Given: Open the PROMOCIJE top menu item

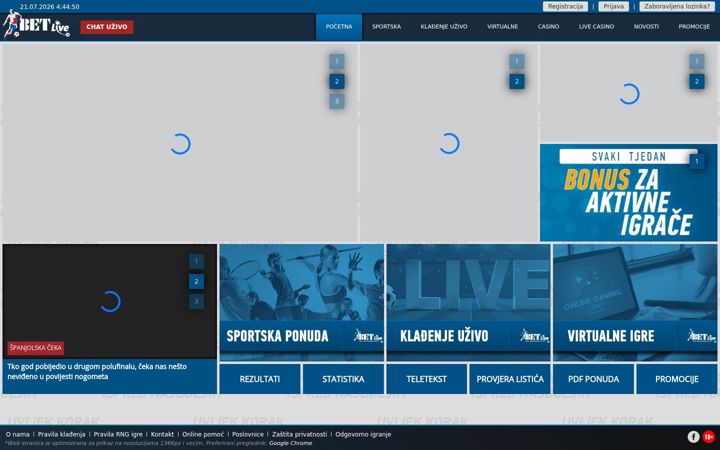Looking at the screenshot, I should coord(694,27).
